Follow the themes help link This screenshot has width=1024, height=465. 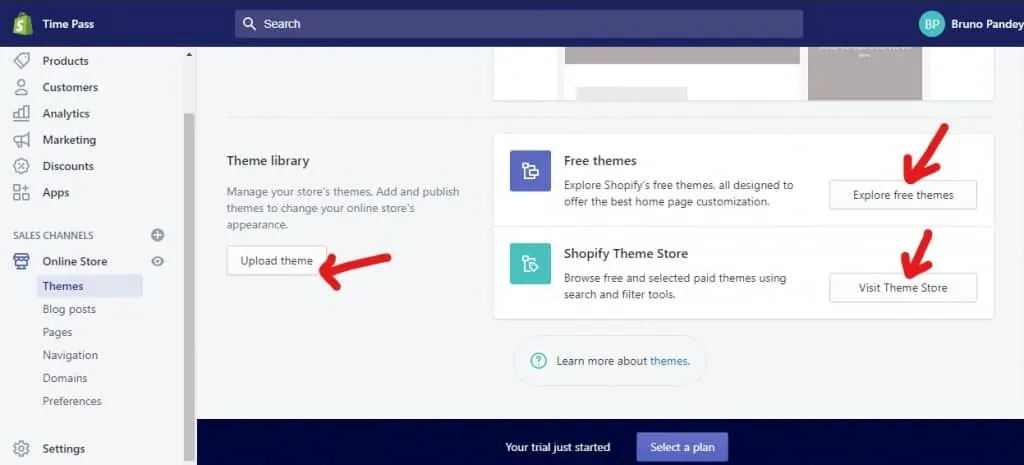click(668, 361)
